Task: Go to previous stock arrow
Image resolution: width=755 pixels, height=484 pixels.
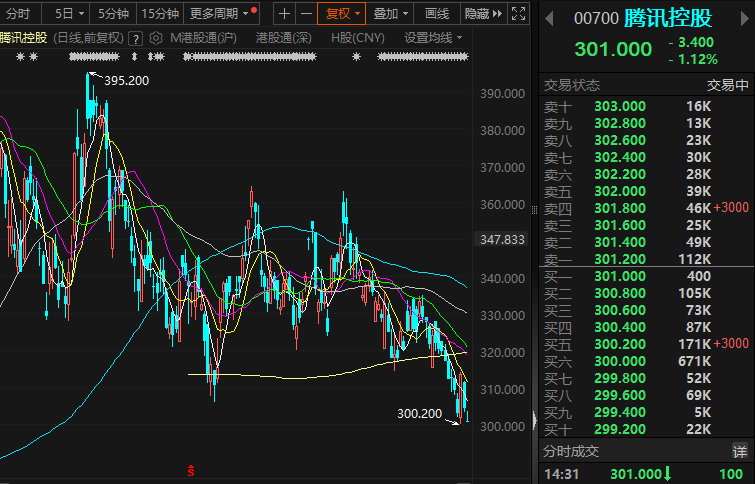Action: tap(549, 19)
